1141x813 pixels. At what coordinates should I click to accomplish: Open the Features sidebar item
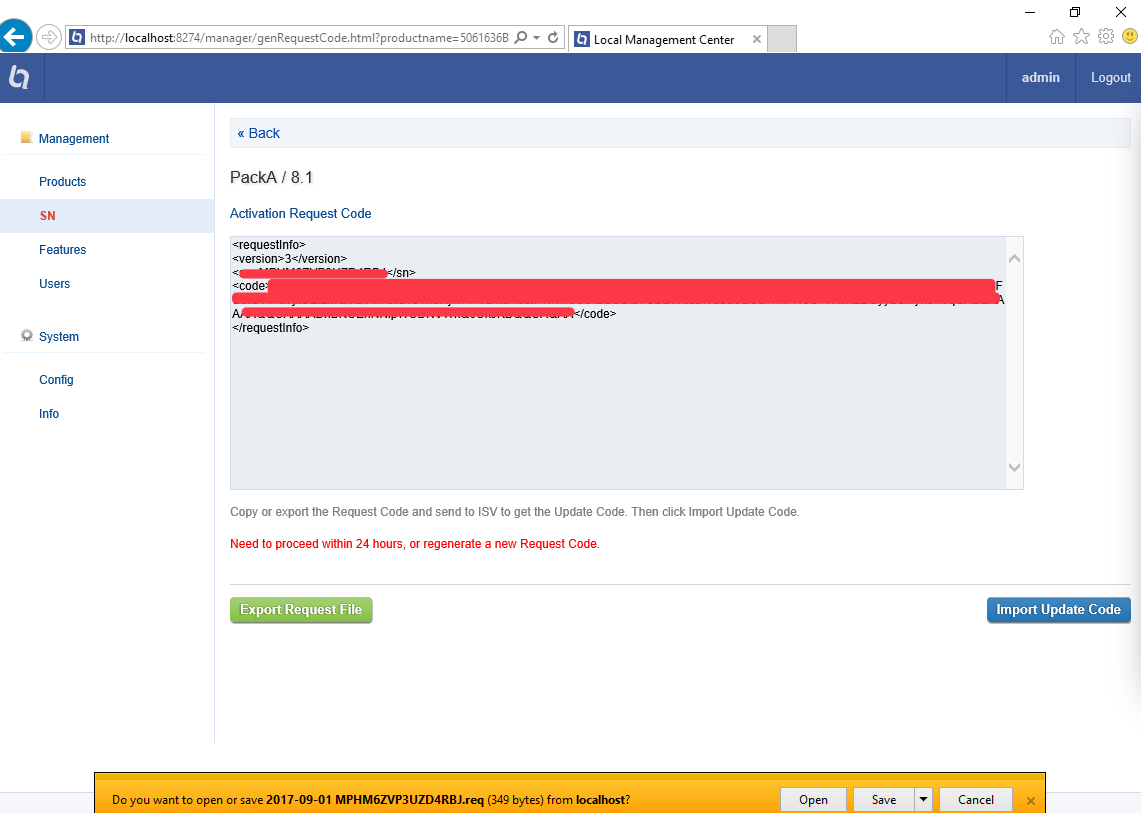click(62, 250)
